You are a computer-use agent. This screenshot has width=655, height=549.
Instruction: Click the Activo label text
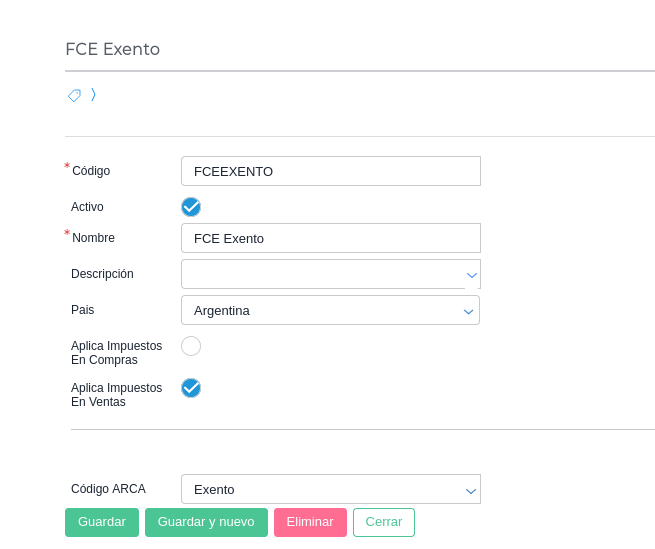click(87, 207)
